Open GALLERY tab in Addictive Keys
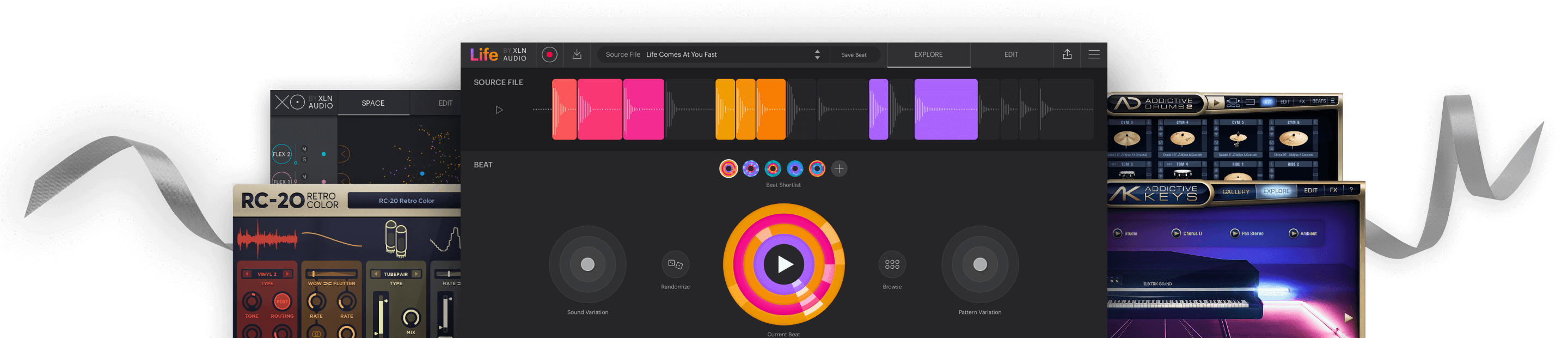Viewport: 1568px width, 338px height. click(x=1236, y=192)
